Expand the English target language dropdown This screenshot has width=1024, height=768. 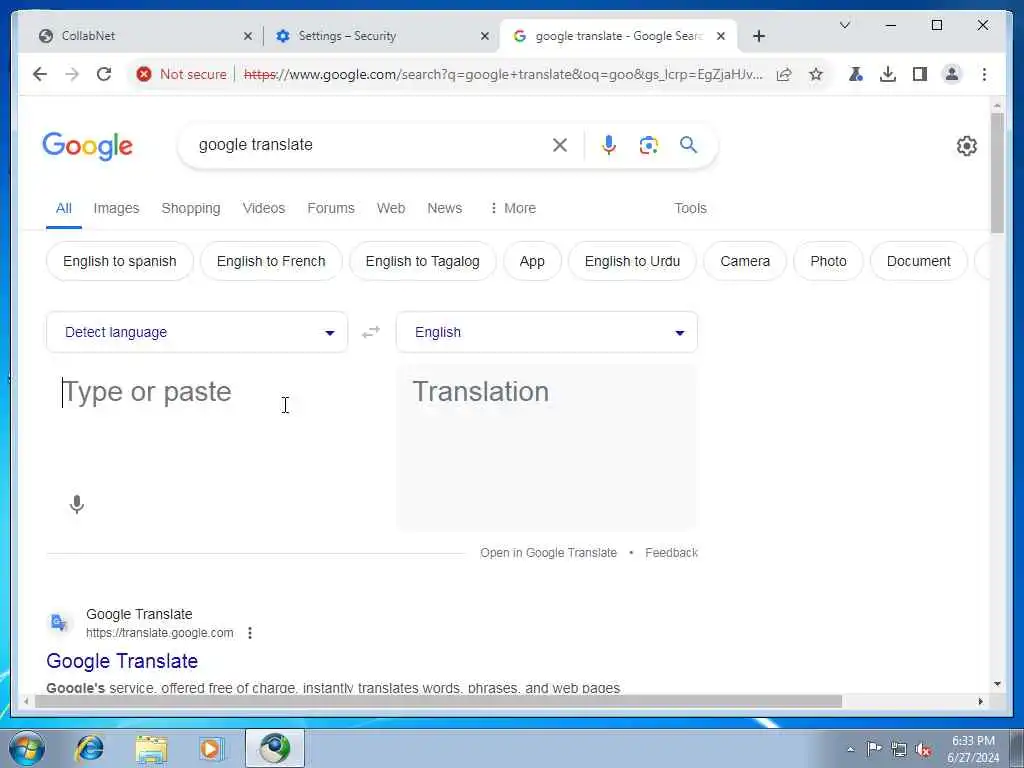[547, 332]
